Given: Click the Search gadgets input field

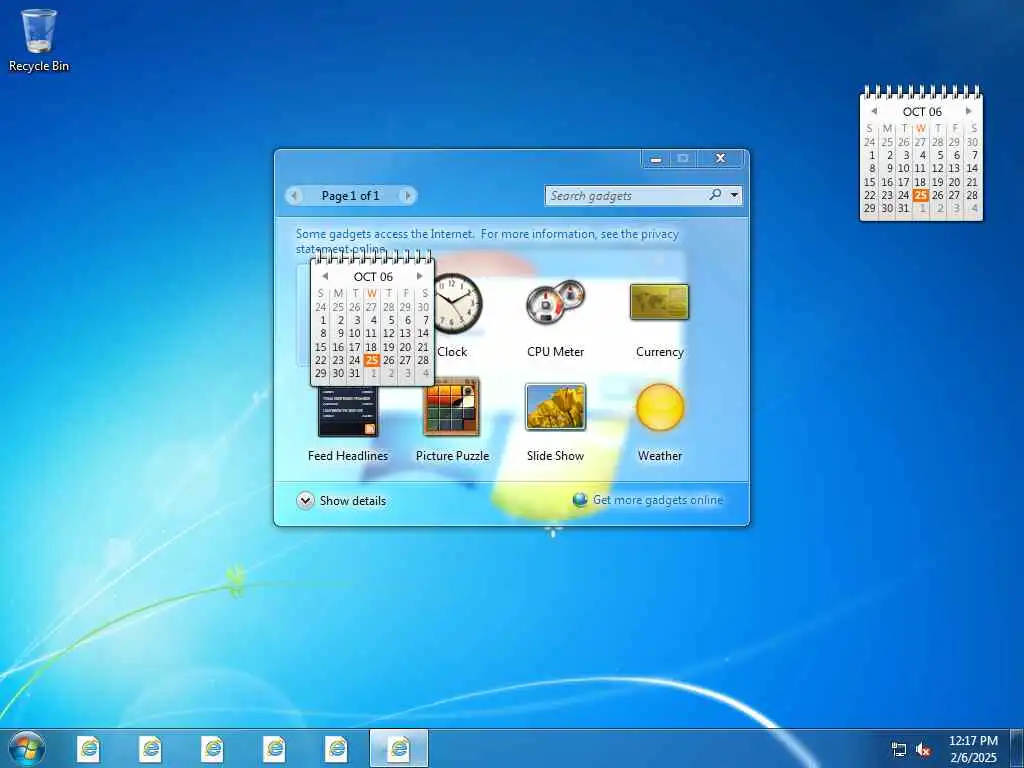Looking at the screenshot, I should point(627,195).
